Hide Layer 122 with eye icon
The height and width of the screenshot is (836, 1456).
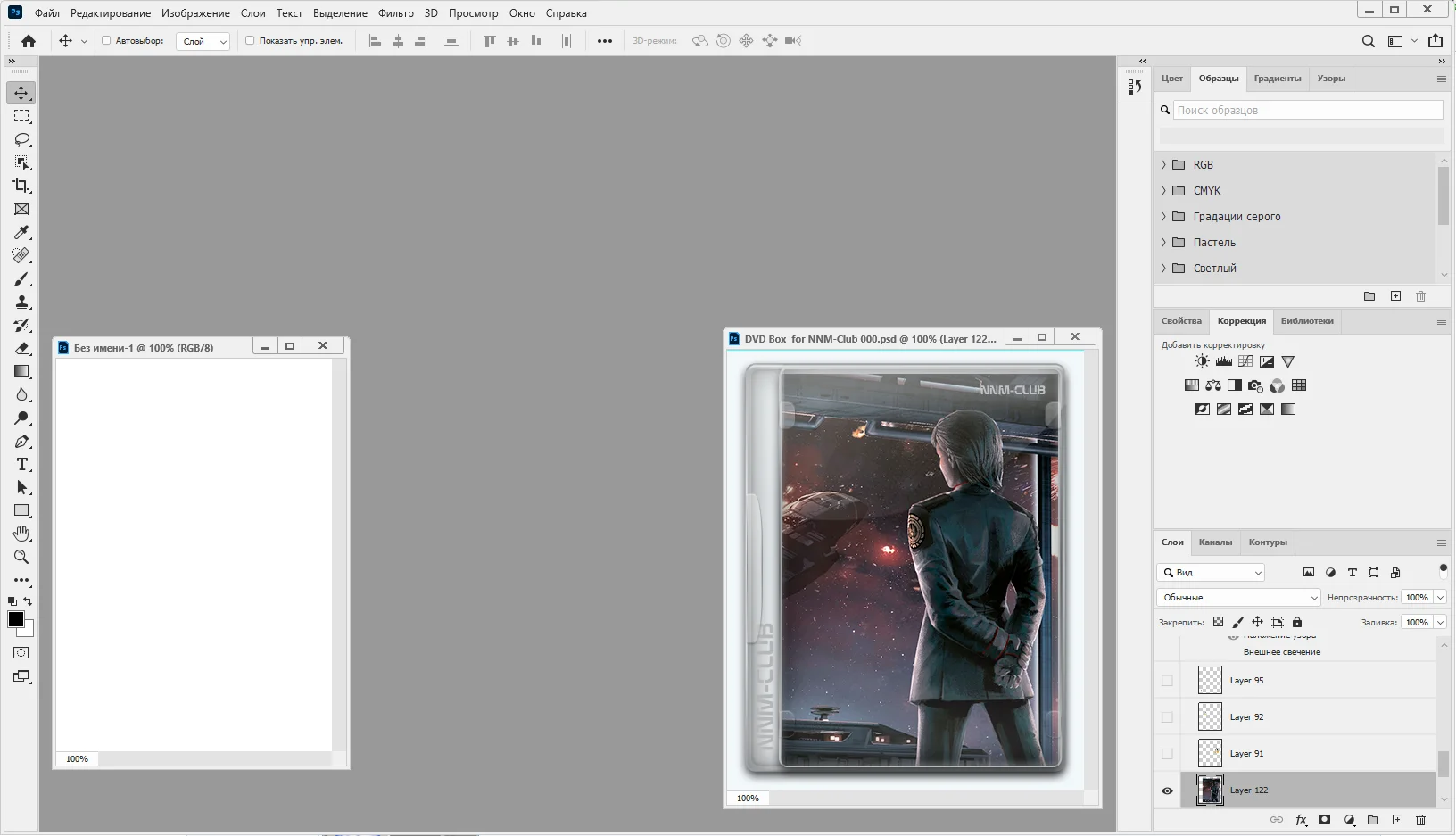pyautogui.click(x=1167, y=790)
